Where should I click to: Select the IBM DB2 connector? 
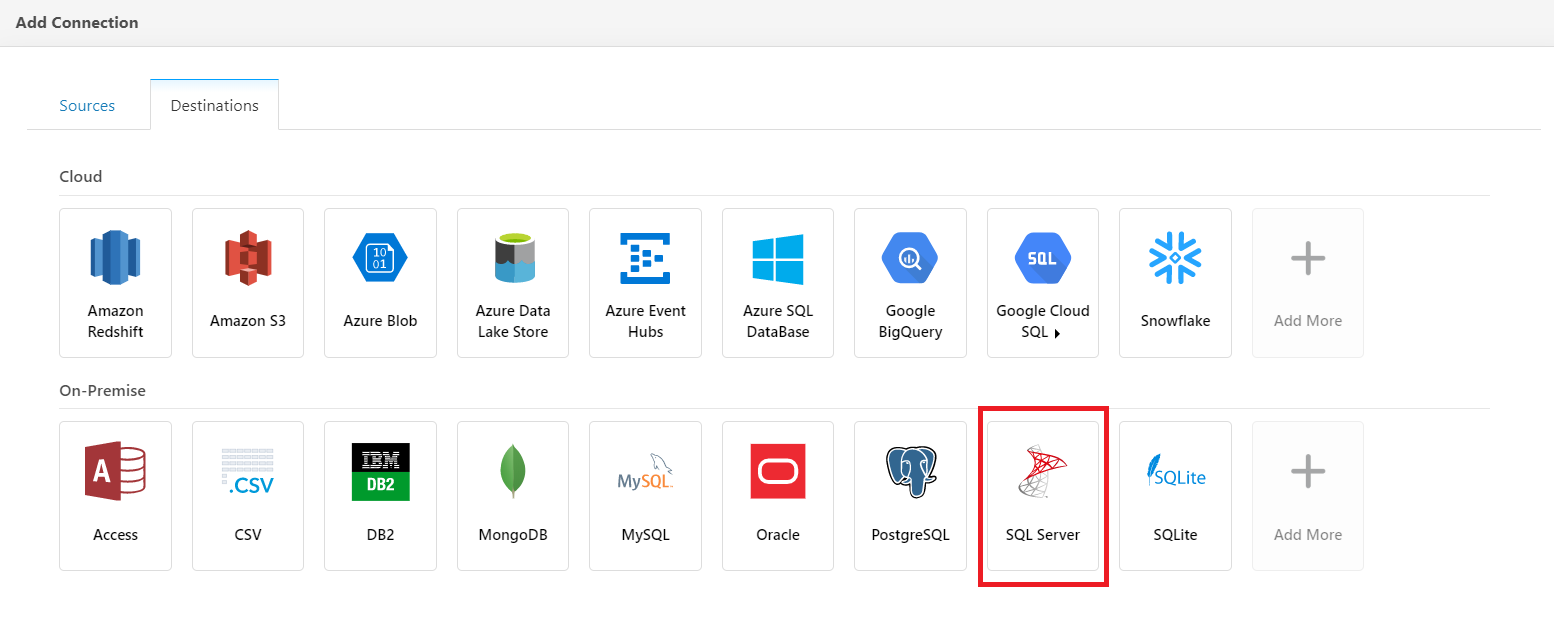coord(380,495)
